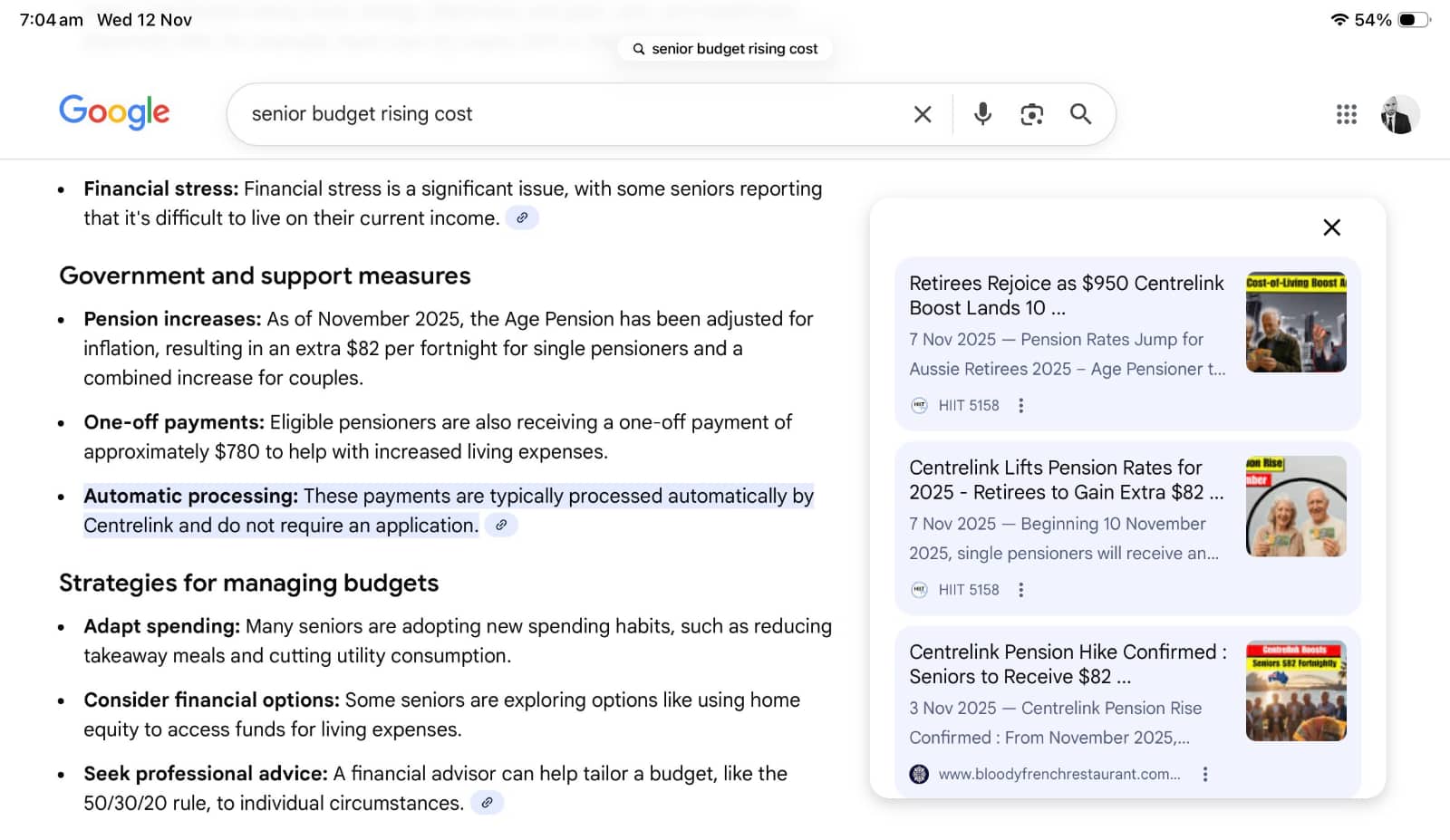1450x840 pixels.
Task: Start voice search with the microphone icon
Action: 982,114
